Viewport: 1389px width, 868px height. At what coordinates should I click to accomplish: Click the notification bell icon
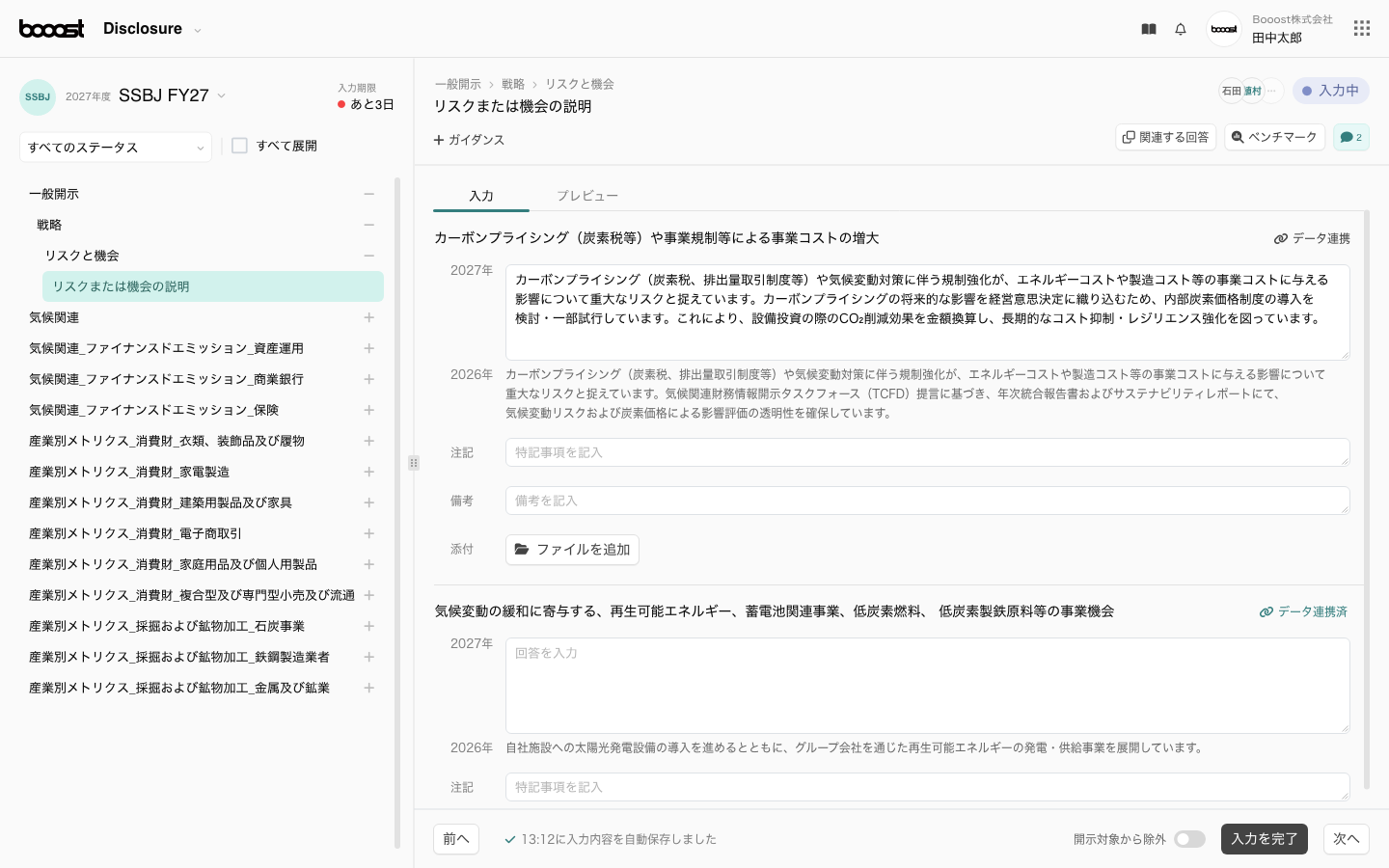click(x=1181, y=29)
